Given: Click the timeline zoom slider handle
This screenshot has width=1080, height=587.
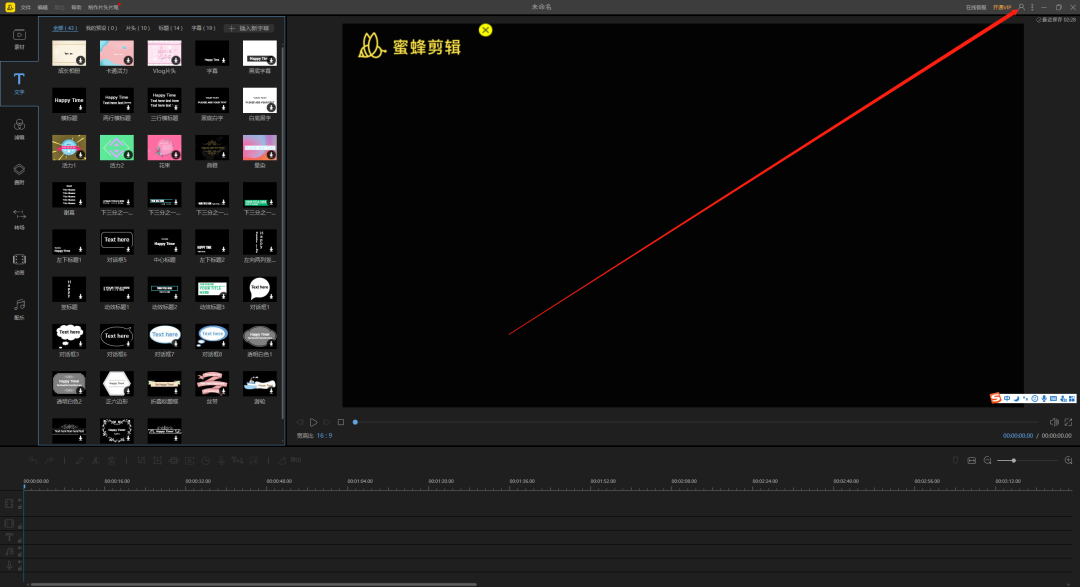Looking at the screenshot, I should point(1014,460).
